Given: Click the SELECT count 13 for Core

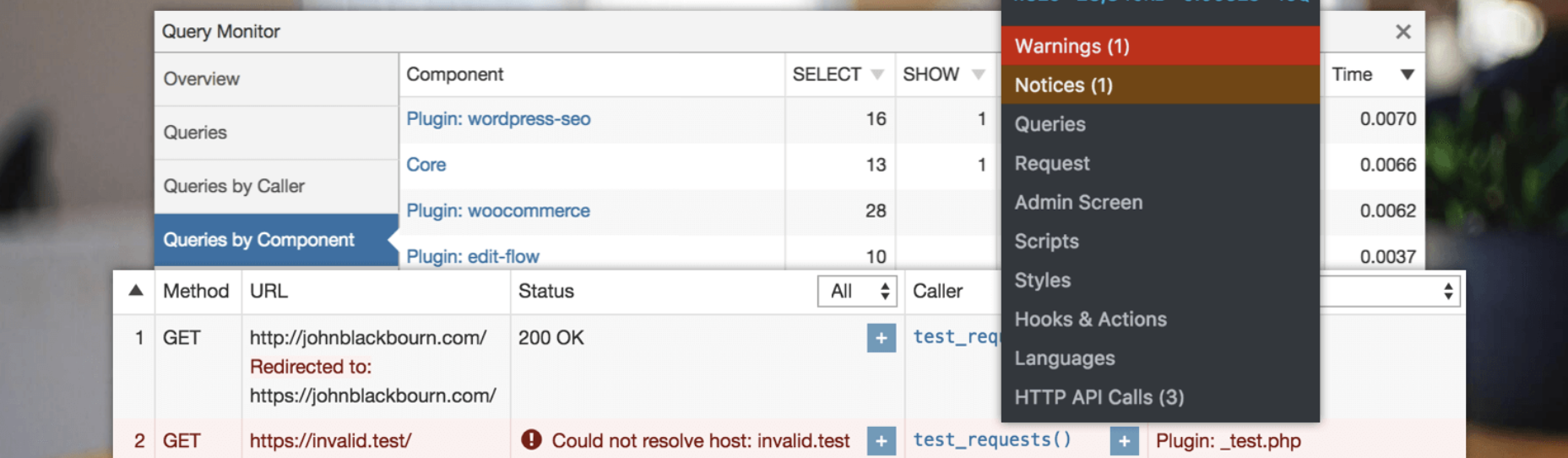Looking at the screenshot, I should (876, 165).
